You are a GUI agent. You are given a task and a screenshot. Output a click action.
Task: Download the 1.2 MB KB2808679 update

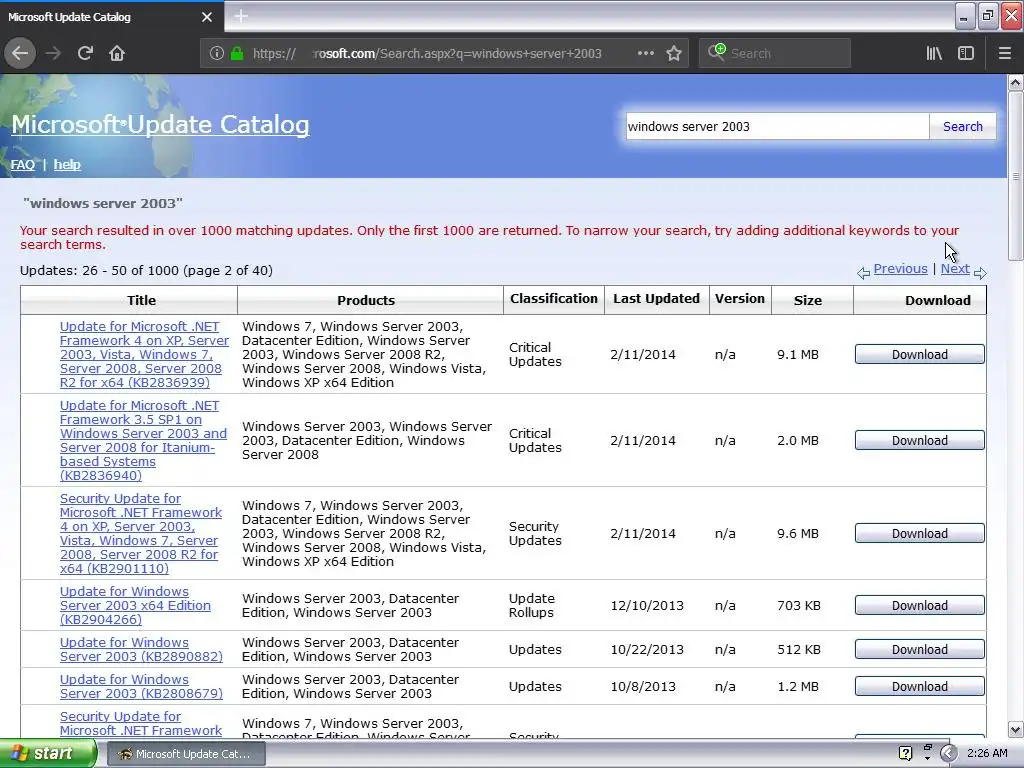coord(920,687)
